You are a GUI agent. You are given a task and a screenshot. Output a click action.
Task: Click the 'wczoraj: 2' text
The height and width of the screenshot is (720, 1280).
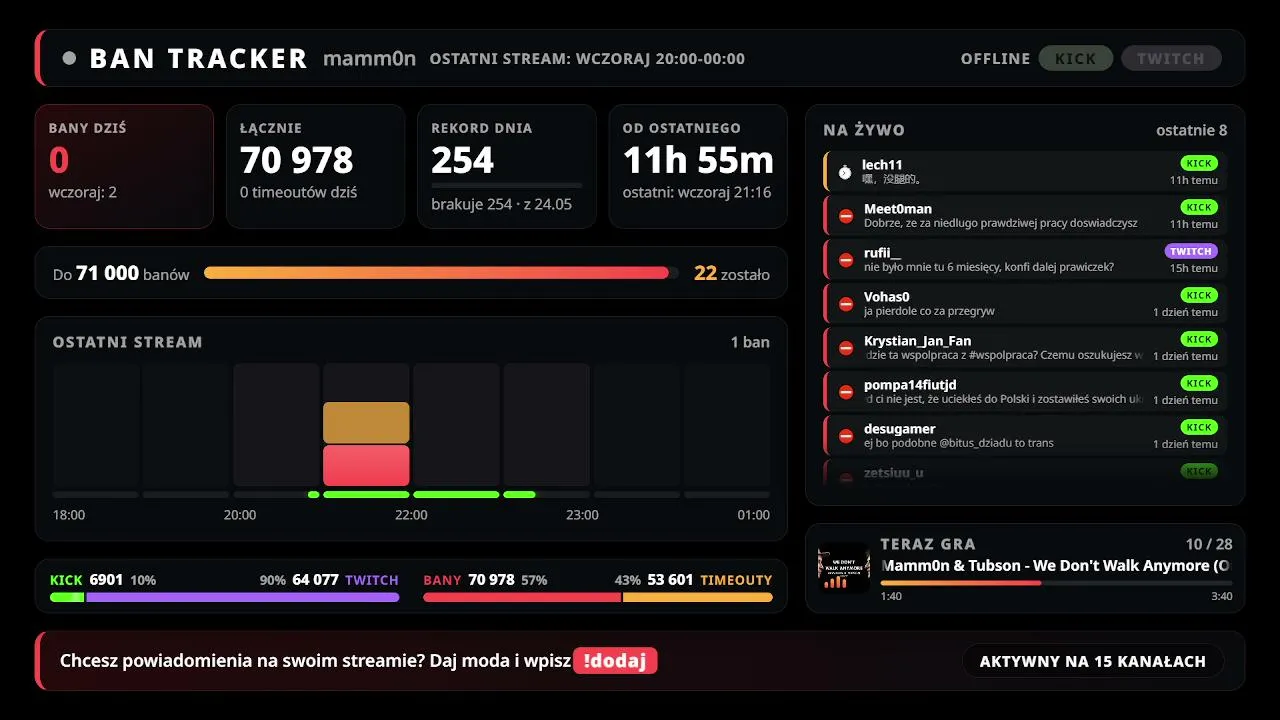pos(83,192)
